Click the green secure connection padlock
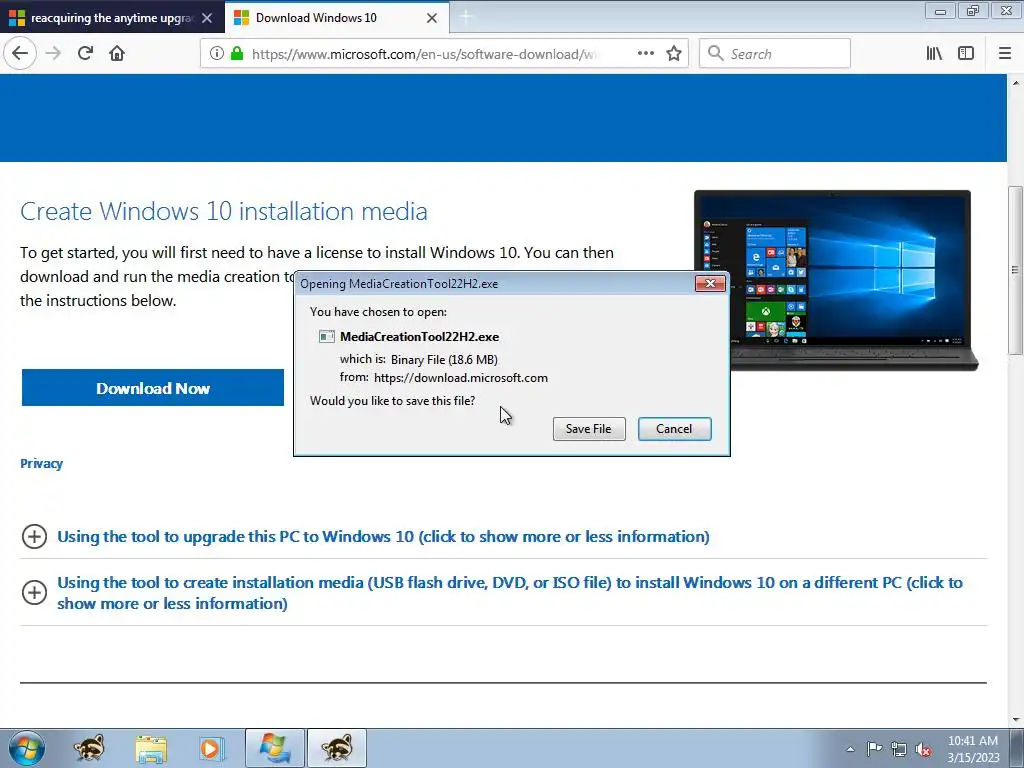1024x768 pixels. [237, 54]
